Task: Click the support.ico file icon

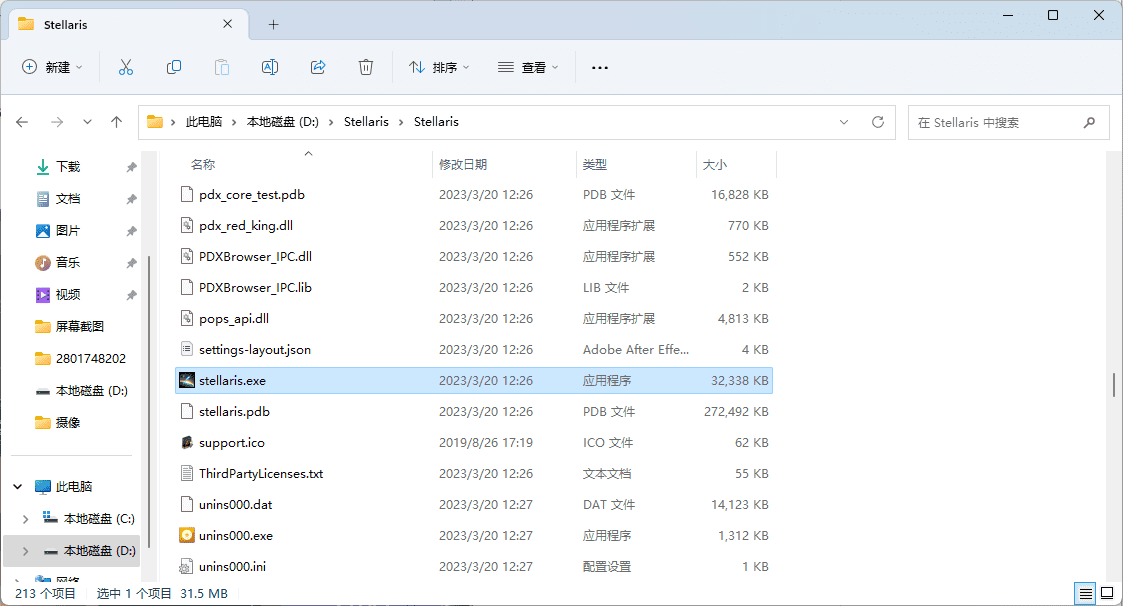Action: (187, 442)
